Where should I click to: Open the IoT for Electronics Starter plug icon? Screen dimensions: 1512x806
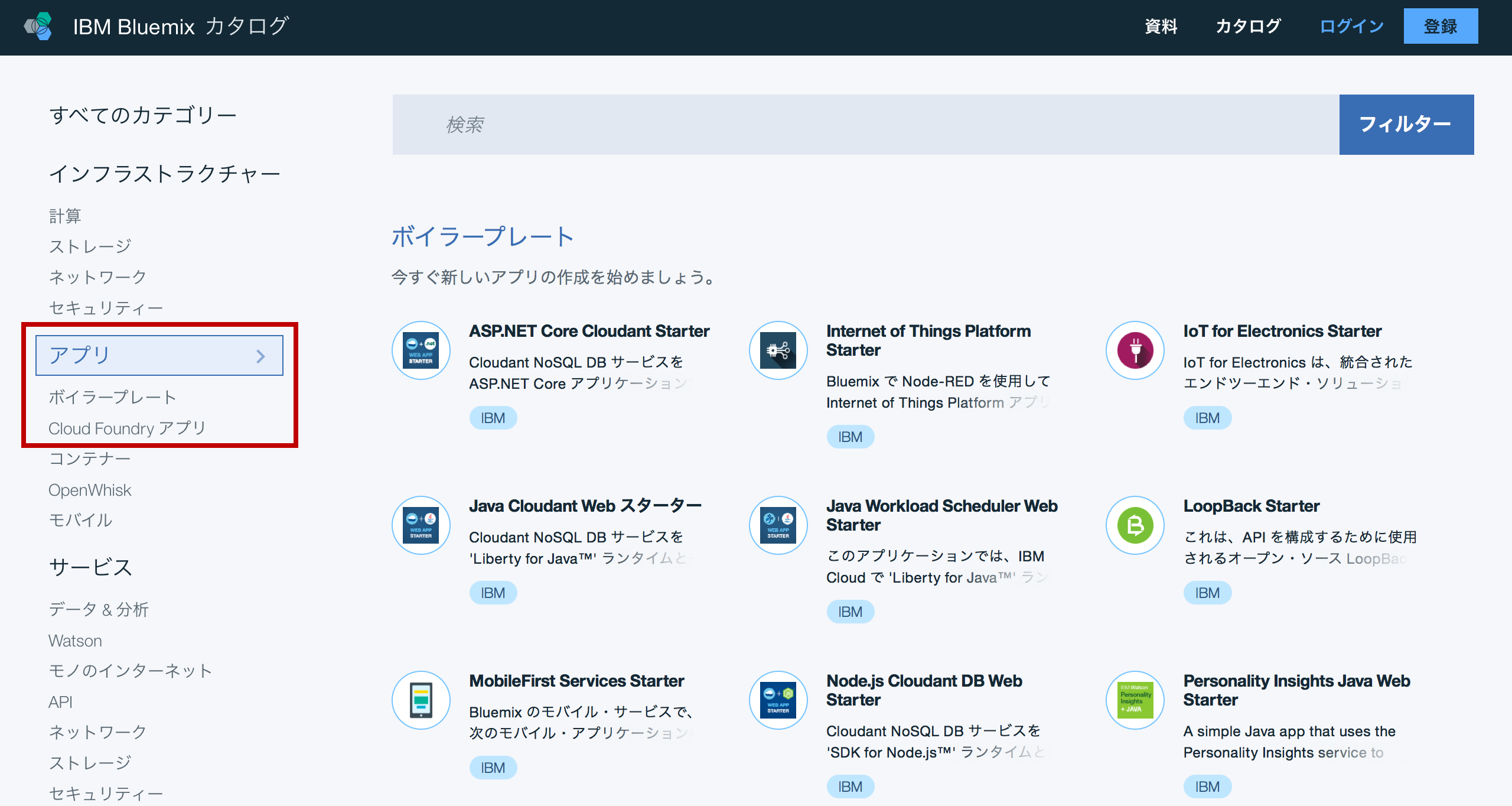1135,350
